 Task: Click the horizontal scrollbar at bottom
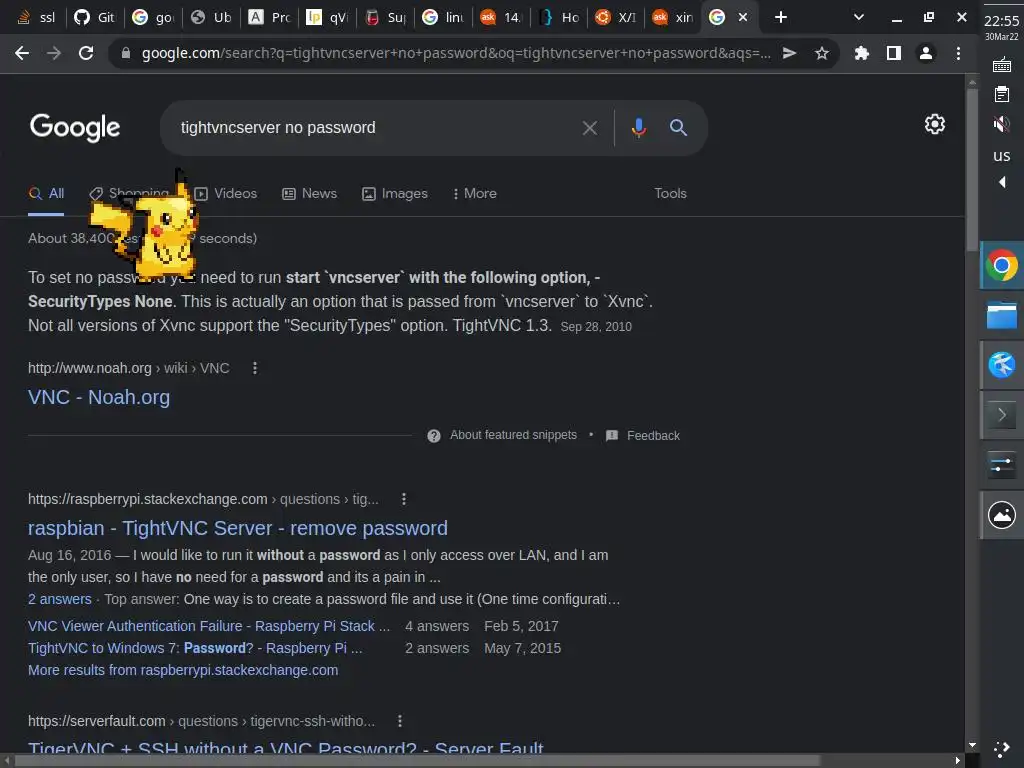point(418,761)
